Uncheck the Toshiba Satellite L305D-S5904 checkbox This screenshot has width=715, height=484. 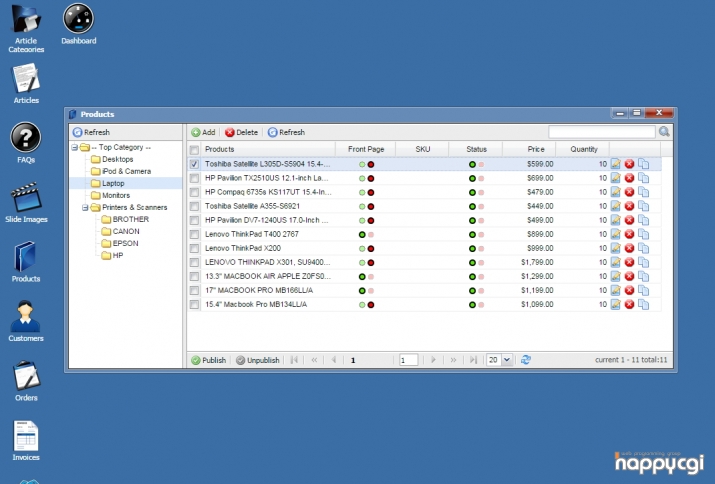pos(194,164)
